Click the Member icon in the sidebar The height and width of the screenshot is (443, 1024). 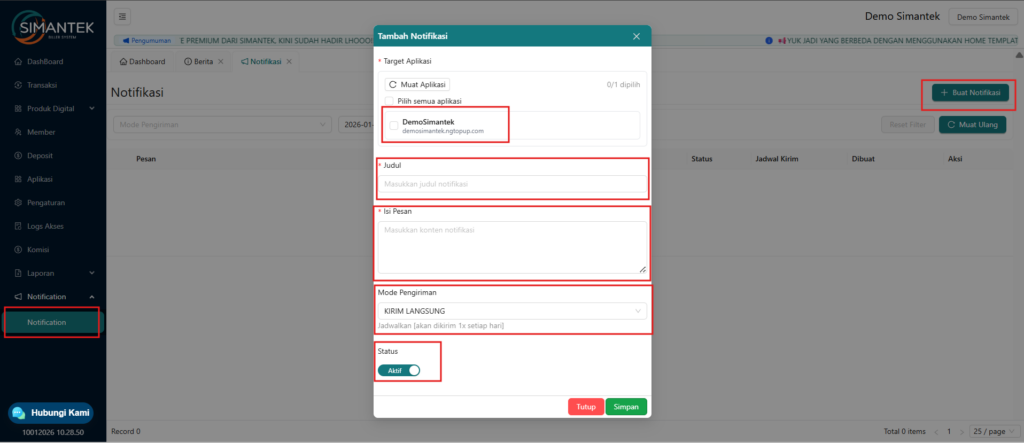pyautogui.click(x=18, y=132)
